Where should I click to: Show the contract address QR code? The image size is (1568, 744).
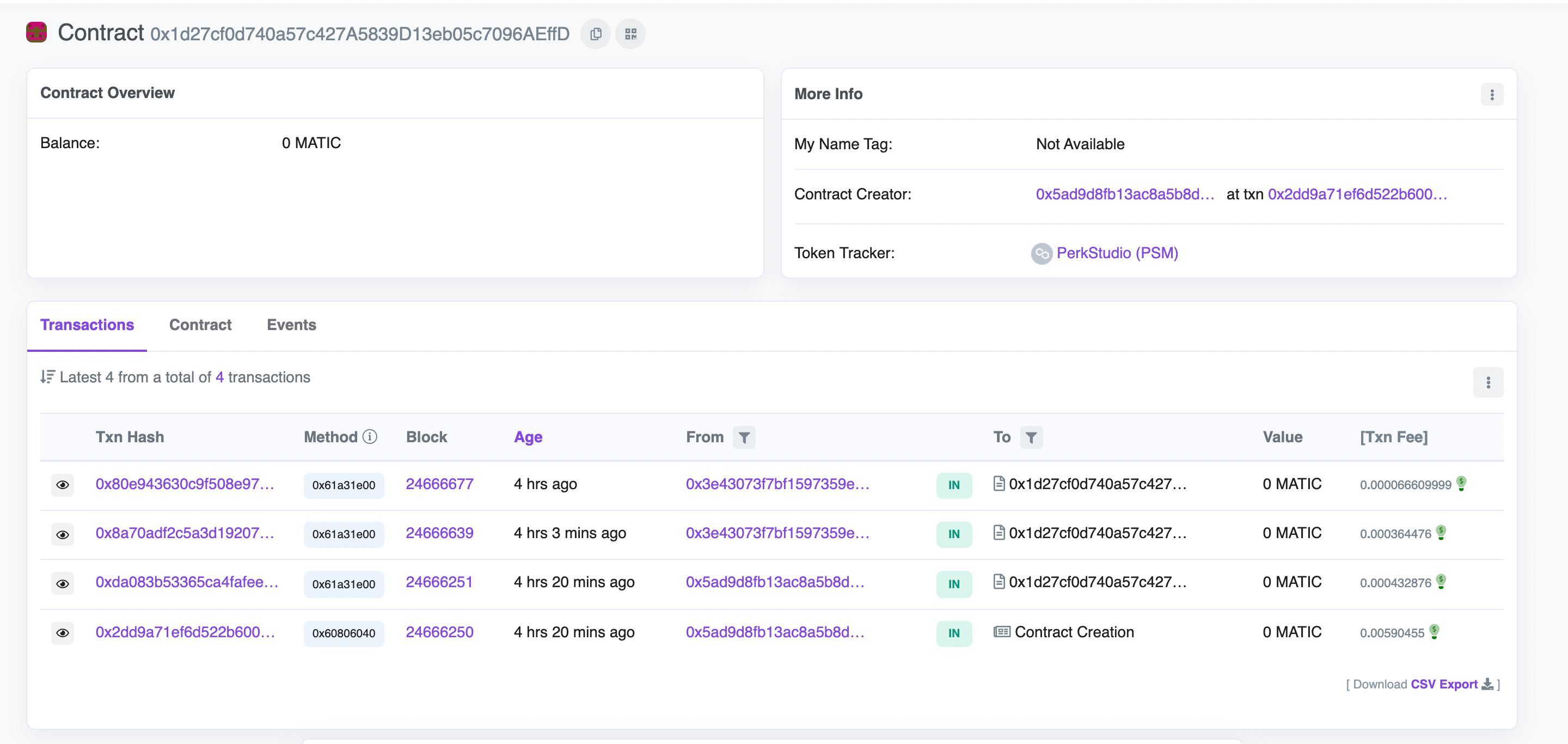[x=630, y=34]
